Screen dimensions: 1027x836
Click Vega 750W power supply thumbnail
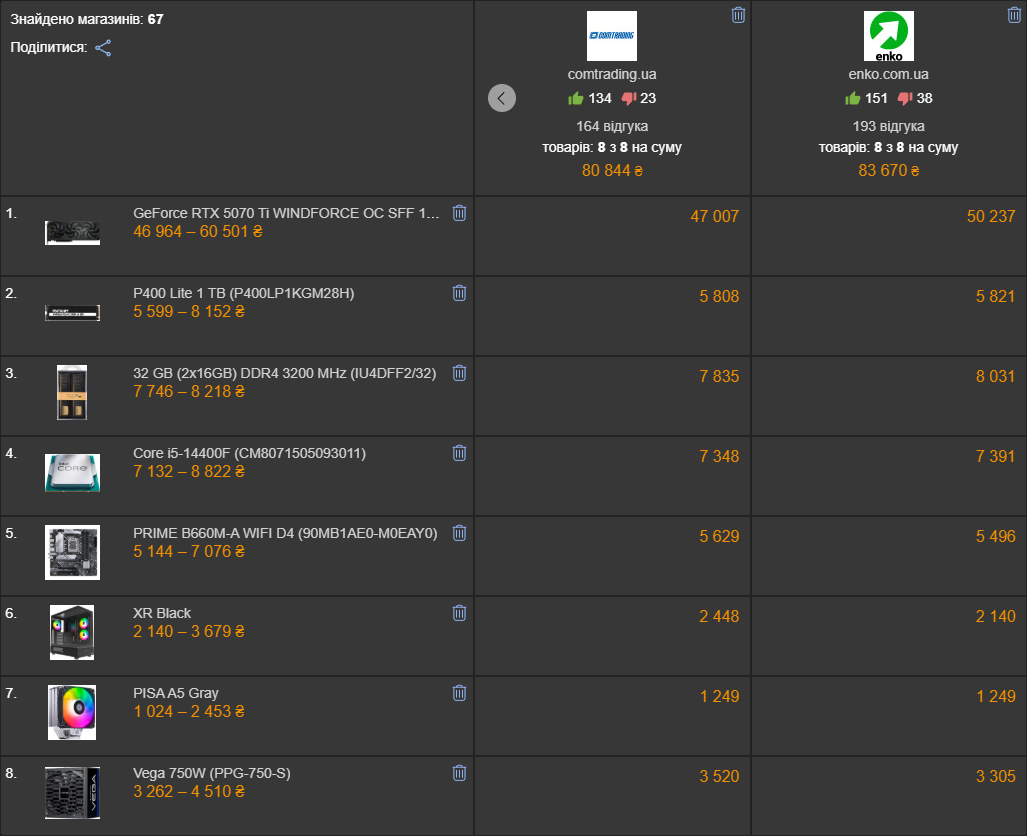pos(72,793)
